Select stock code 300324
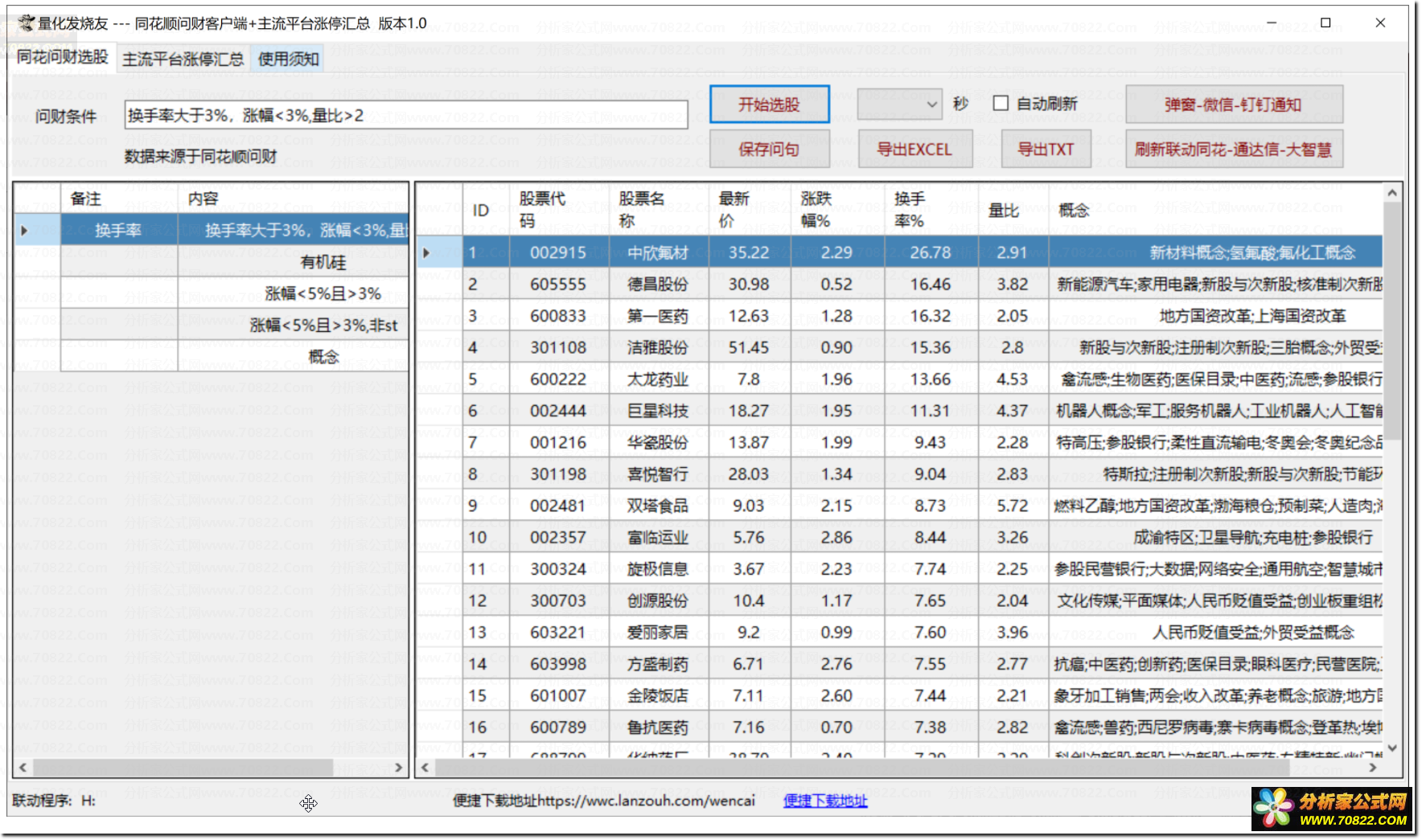The height and width of the screenshot is (840, 1422). (x=558, y=569)
